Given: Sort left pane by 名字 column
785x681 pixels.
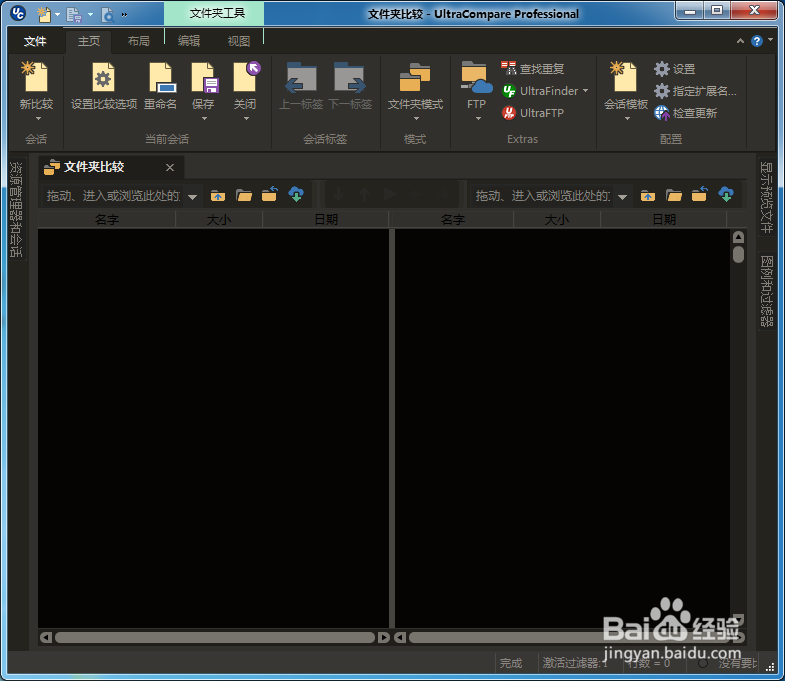Looking at the screenshot, I should click(x=107, y=219).
